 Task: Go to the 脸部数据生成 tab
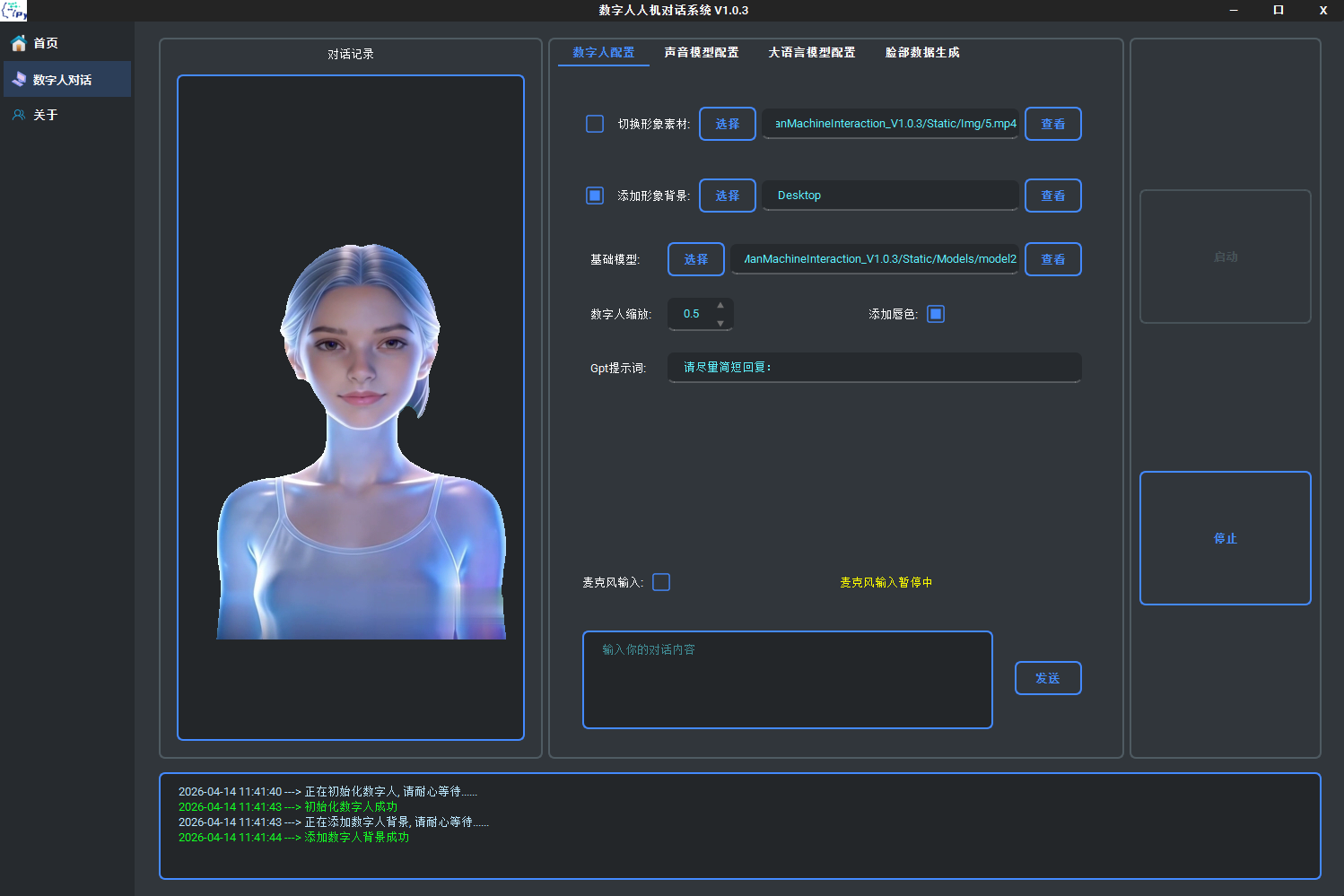921,52
